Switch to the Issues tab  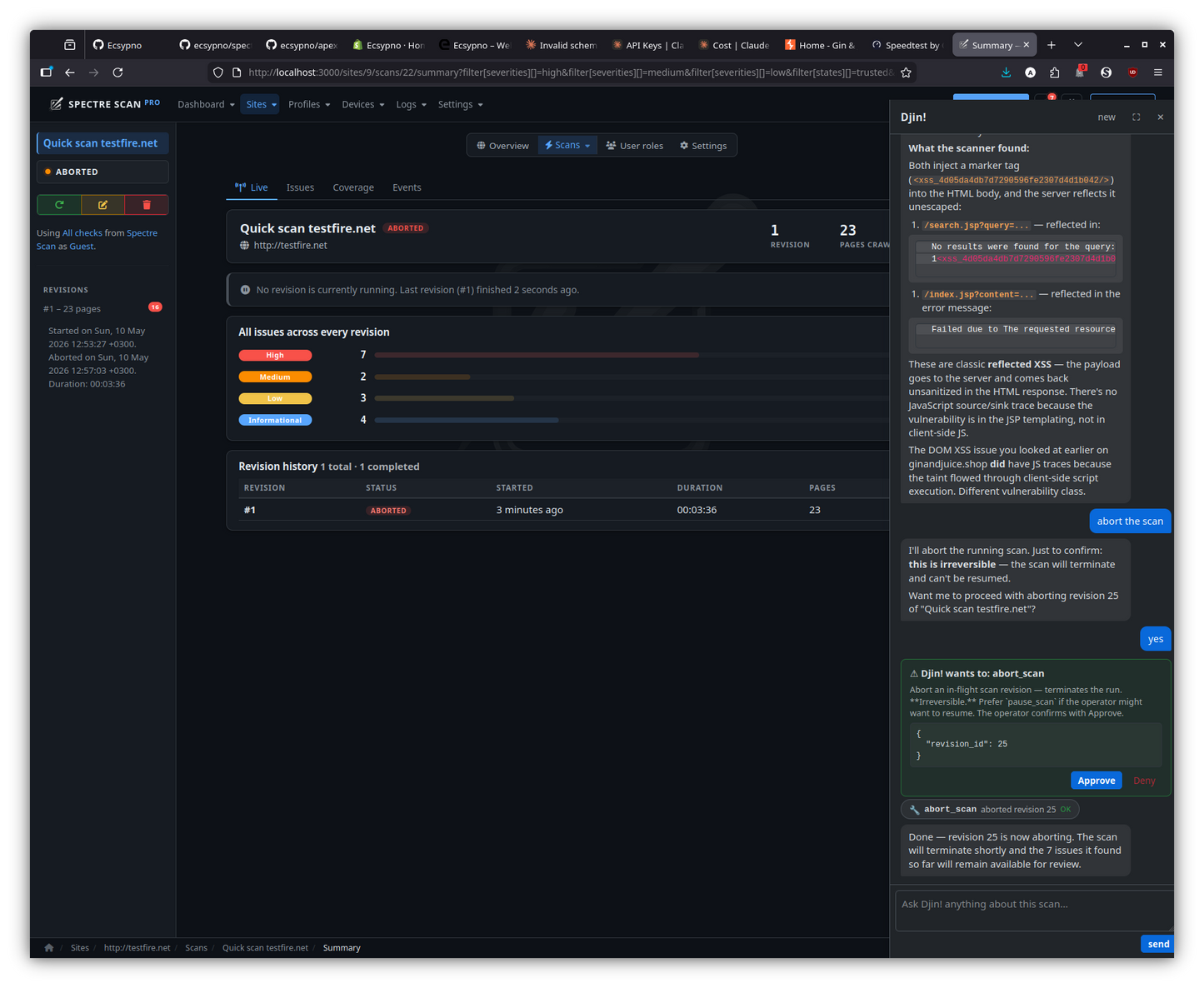(x=301, y=187)
